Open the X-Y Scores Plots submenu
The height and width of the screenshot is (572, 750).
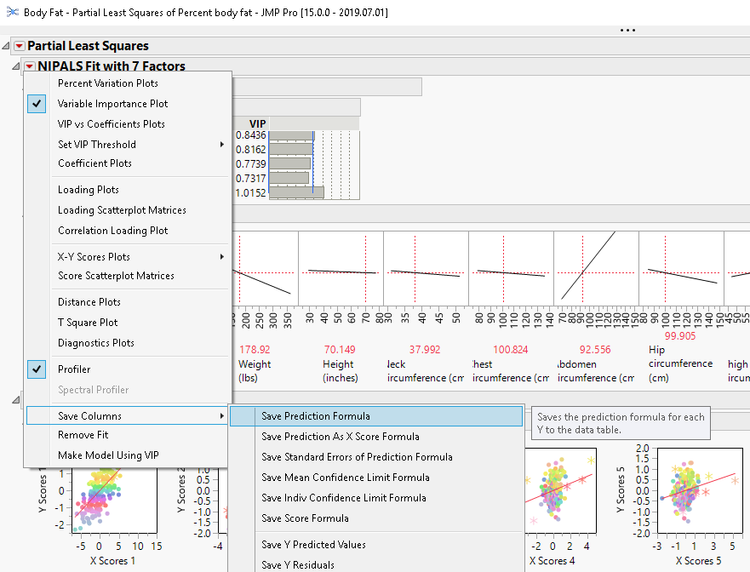pos(94,256)
